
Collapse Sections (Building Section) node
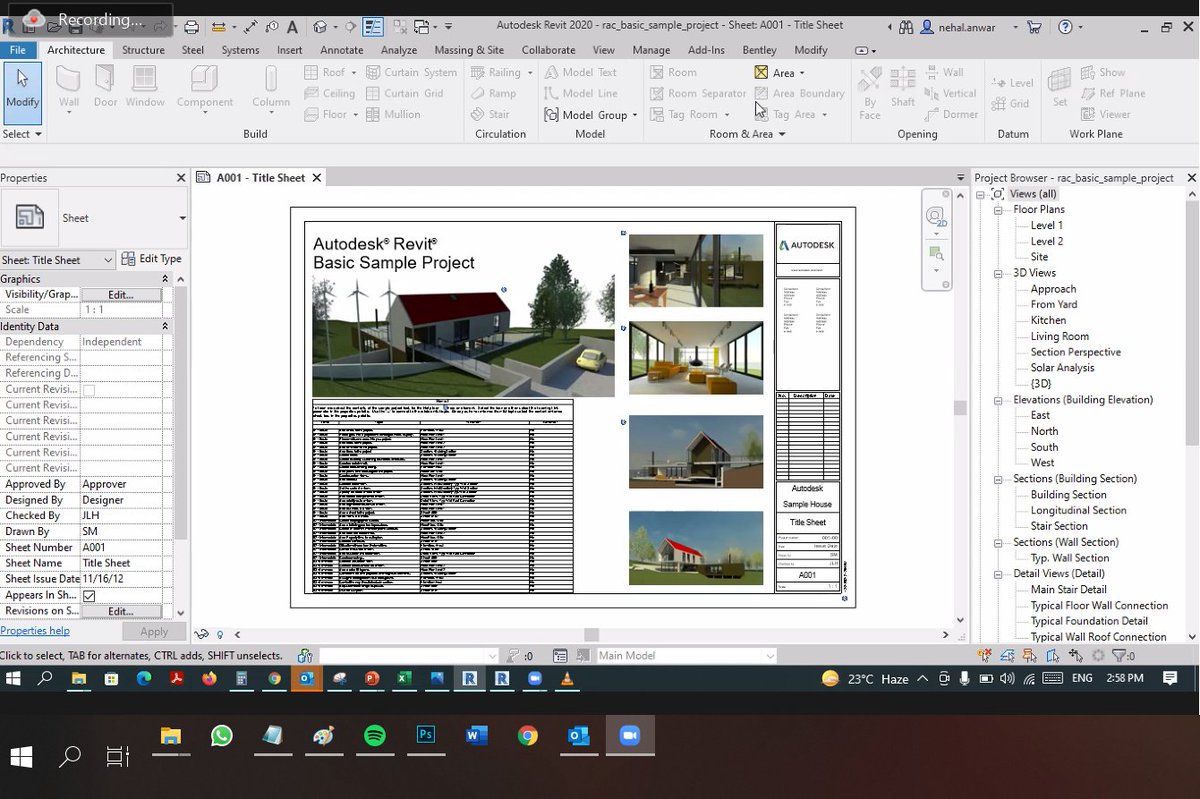pyautogui.click(x=998, y=479)
